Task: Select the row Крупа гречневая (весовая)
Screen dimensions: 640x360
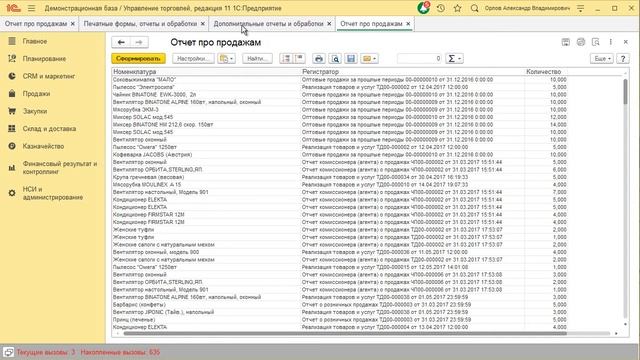Action: (x=340, y=177)
